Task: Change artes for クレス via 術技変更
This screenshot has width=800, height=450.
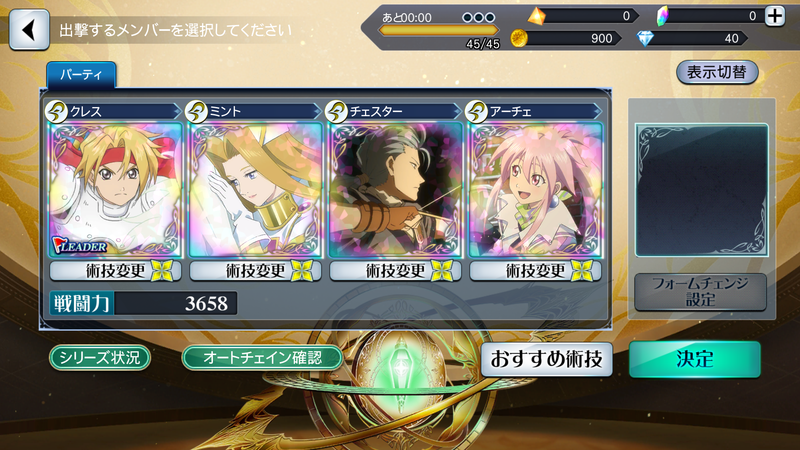Action: pos(115,271)
